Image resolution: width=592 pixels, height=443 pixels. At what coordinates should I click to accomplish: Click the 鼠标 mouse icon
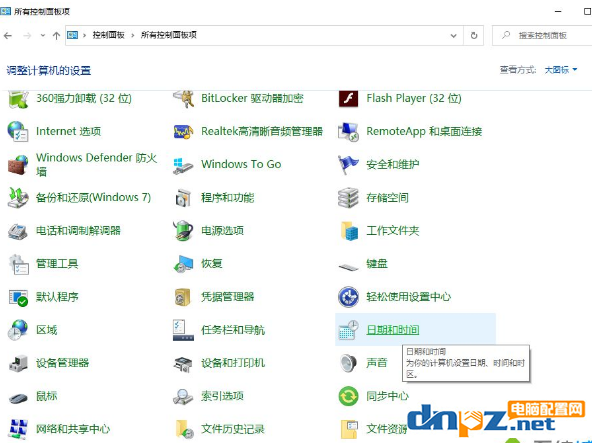(18, 398)
